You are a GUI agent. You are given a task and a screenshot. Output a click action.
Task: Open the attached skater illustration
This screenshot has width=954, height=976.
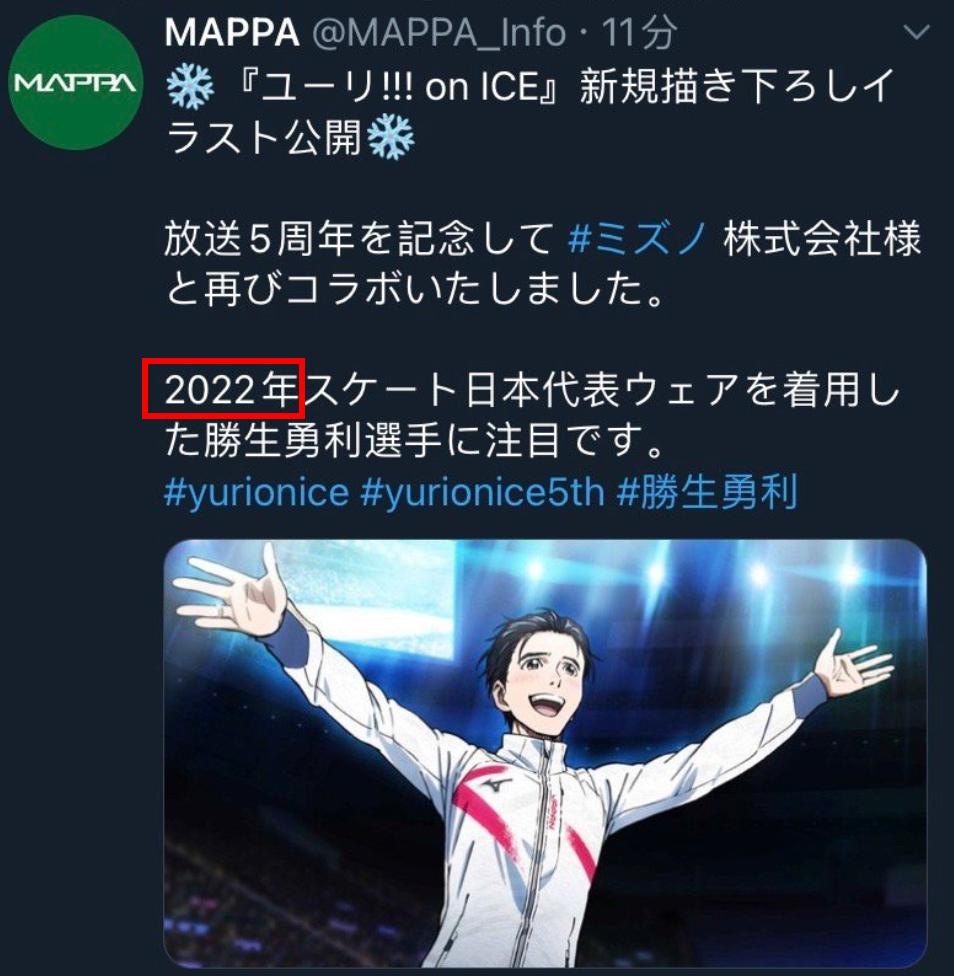click(x=545, y=753)
